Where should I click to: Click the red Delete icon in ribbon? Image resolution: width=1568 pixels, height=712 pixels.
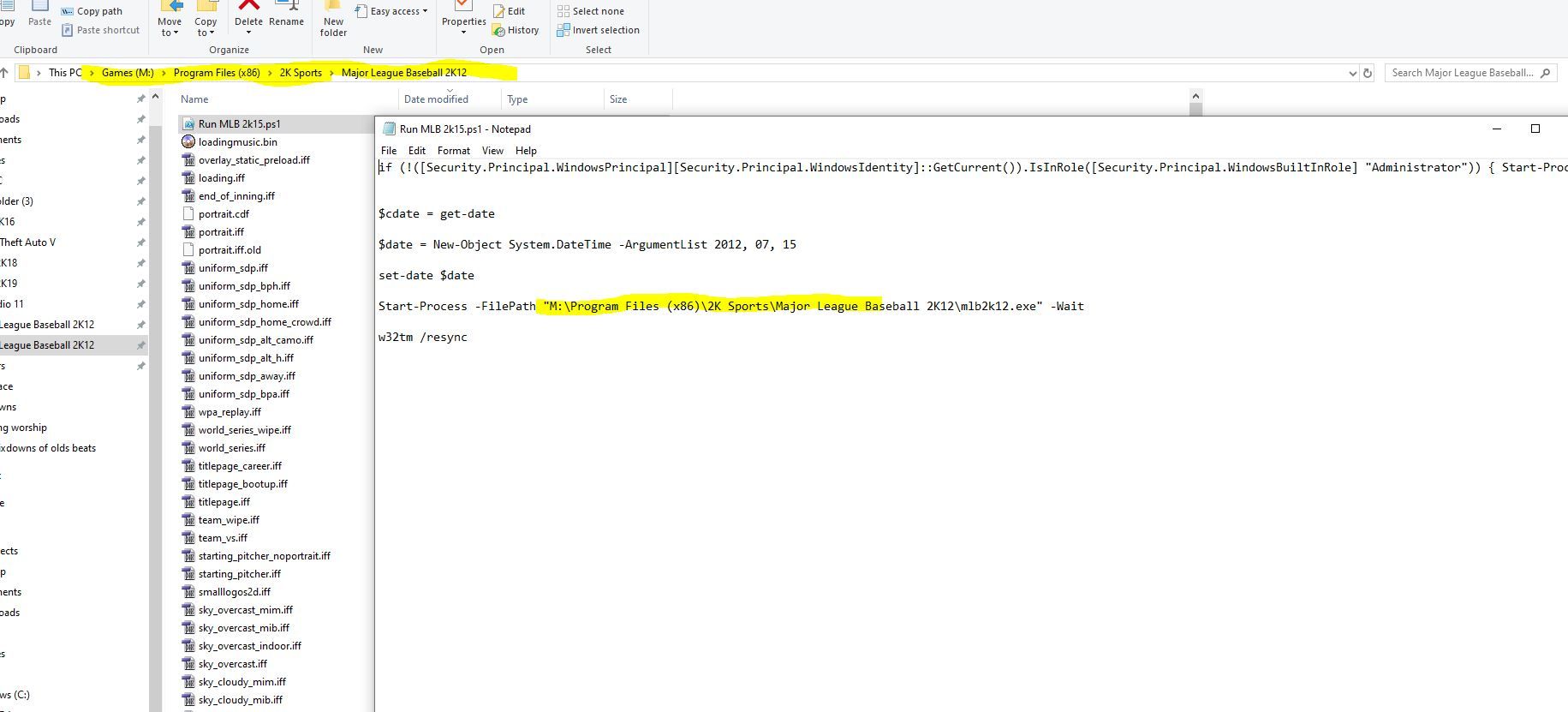click(x=248, y=7)
